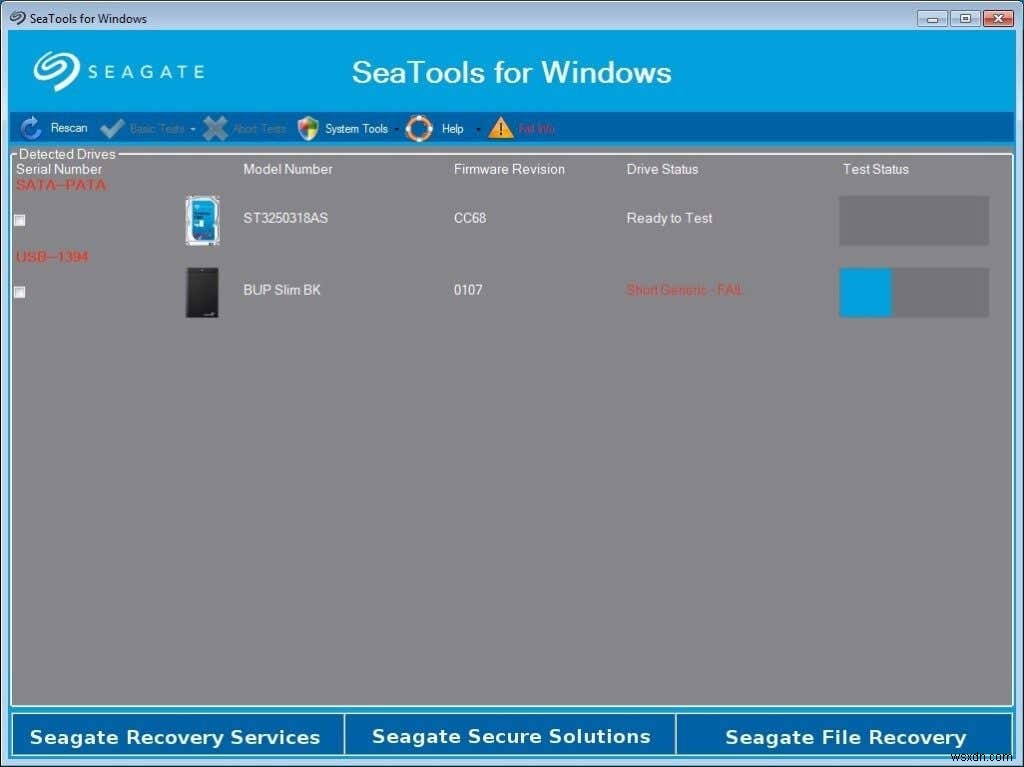This screenshot has height=767, width=1024.
Task: Click the Model Number column header
Action: 287,169
